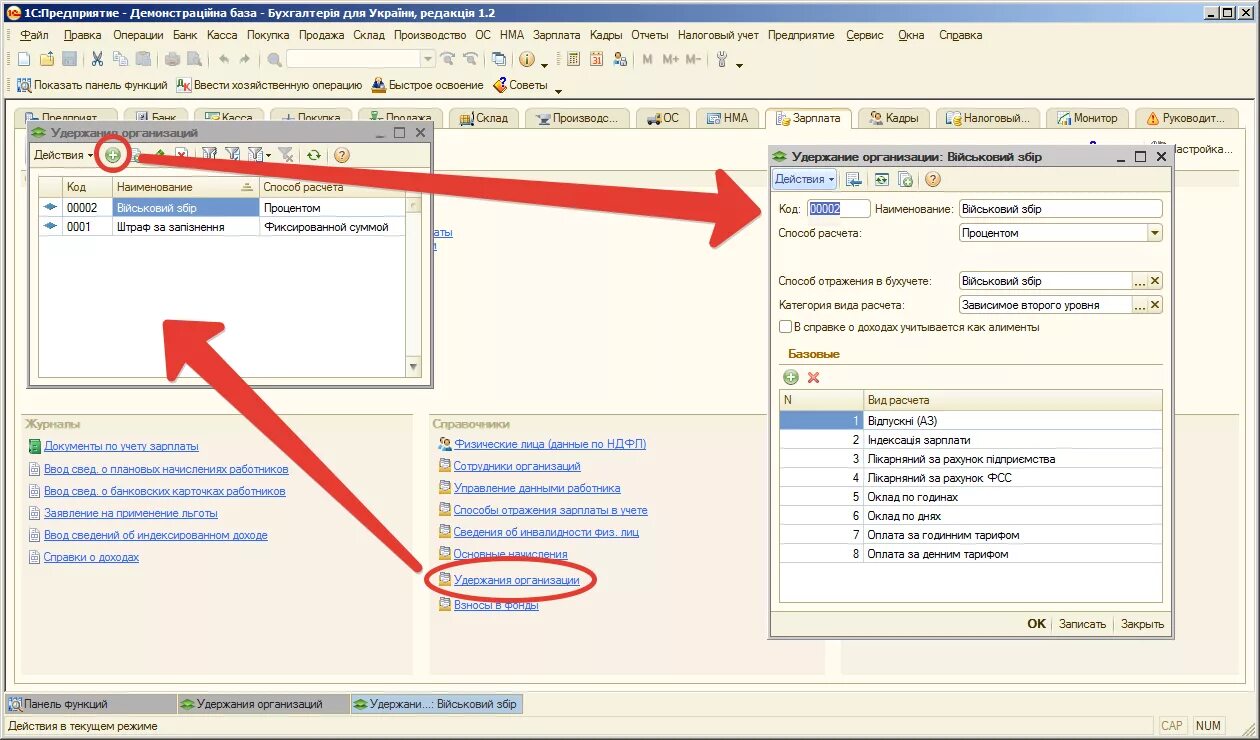Viewport: 1260px width, 740px height.
Task: Open Документы по учету зарплаты link
Action: point(121,446)
